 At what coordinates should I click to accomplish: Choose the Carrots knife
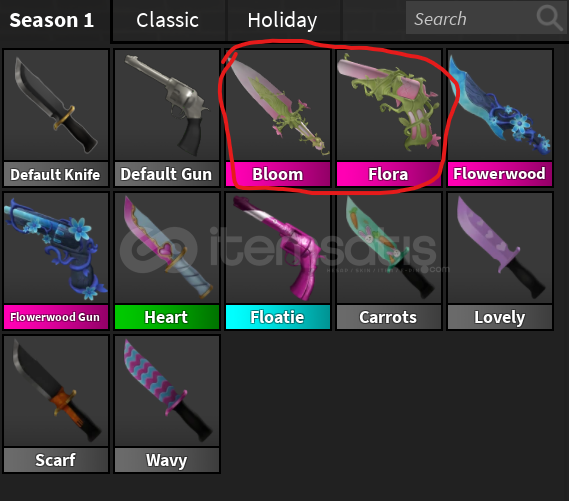pos(389,261)
